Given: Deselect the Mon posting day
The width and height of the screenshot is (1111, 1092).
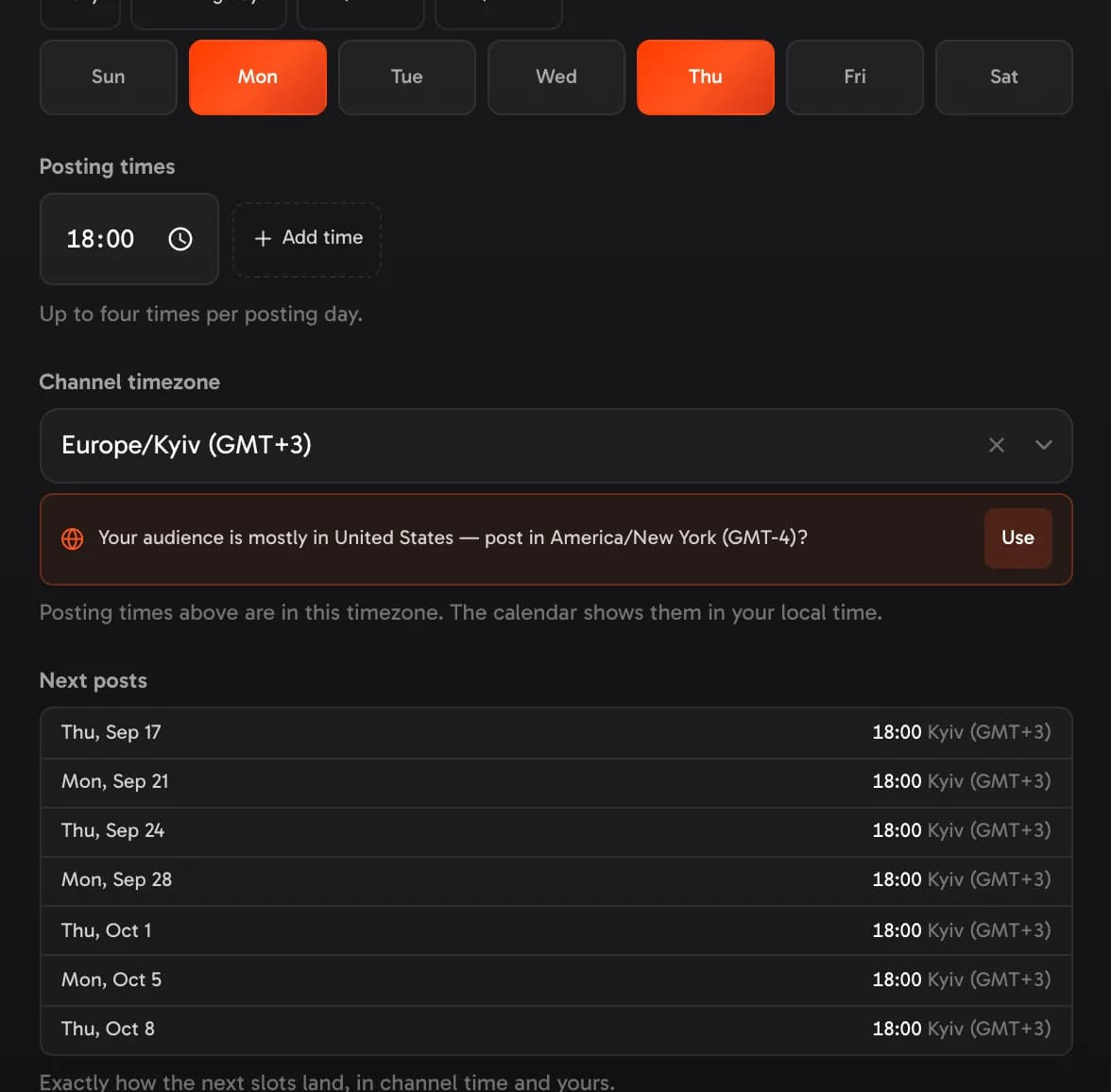Looking at the screenshot, I should (x=257, y=77).
